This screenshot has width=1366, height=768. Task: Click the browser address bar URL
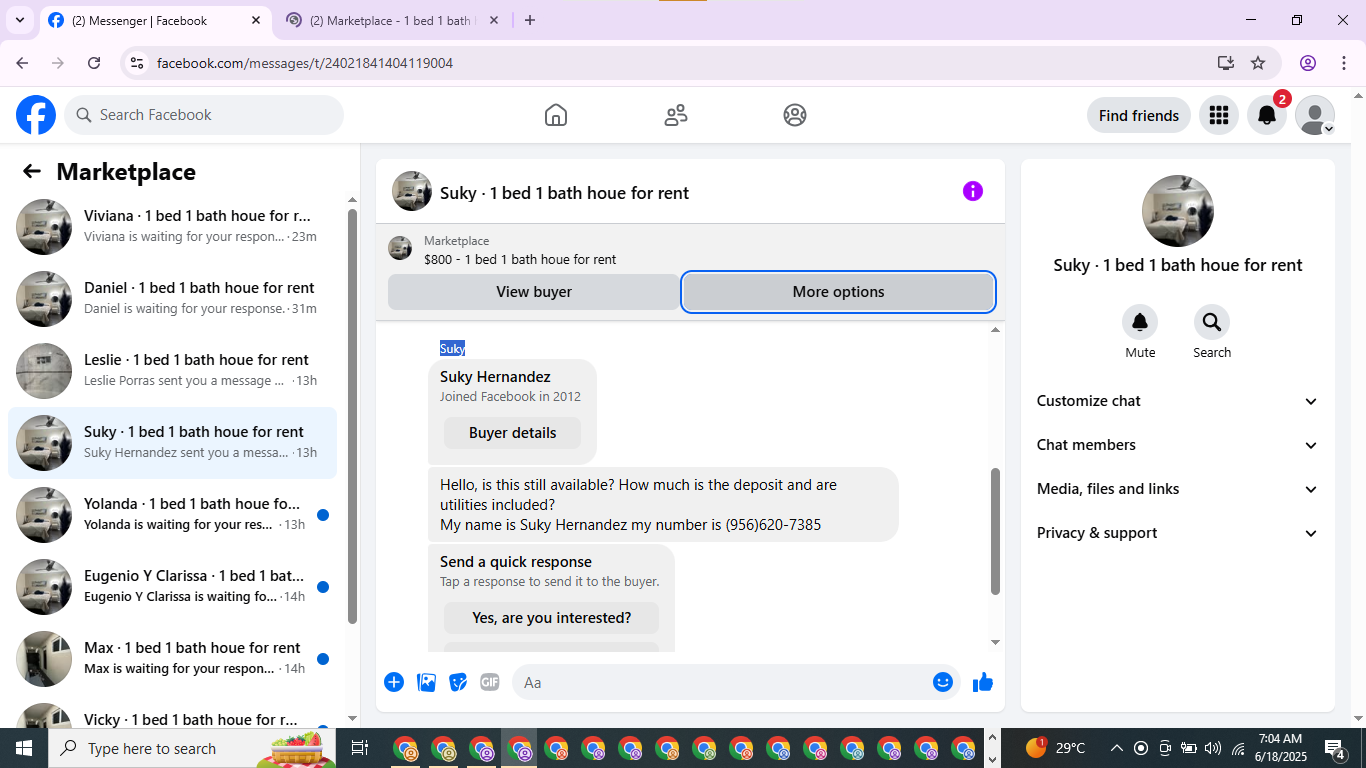click(x=305, y=63)
